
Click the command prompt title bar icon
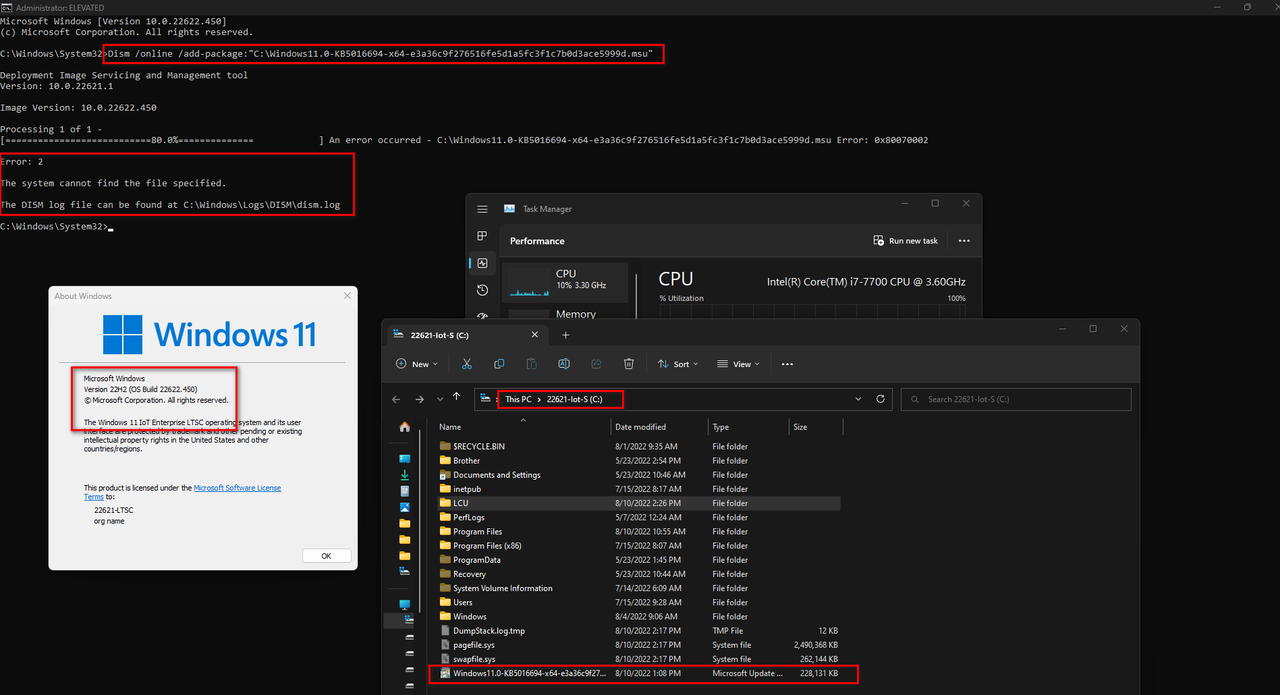tap(5, 6)
